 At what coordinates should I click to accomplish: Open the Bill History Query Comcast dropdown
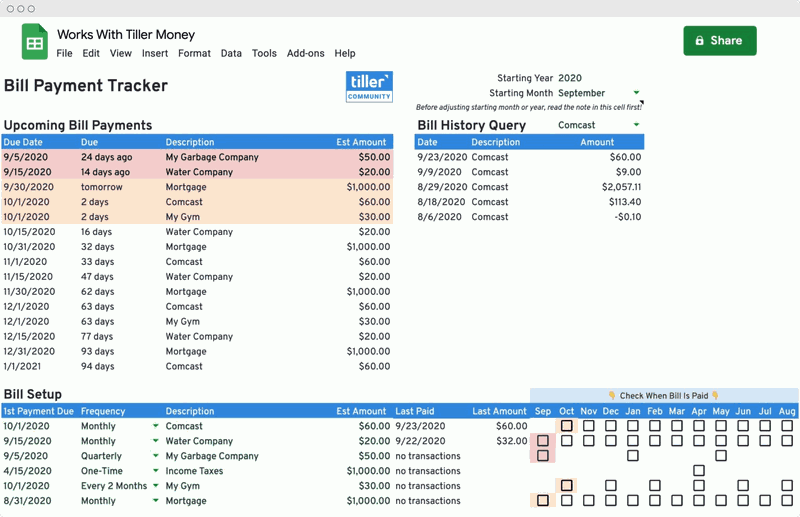(x=636, y=125)
